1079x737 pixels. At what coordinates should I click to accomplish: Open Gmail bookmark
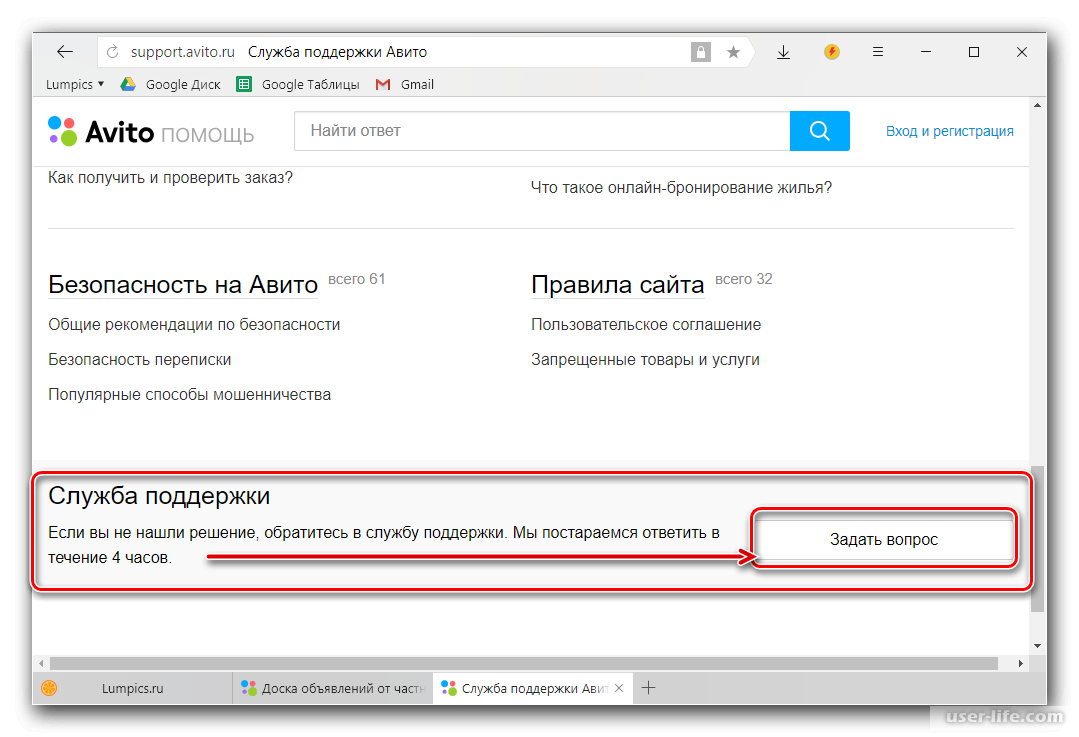[405, 84]
